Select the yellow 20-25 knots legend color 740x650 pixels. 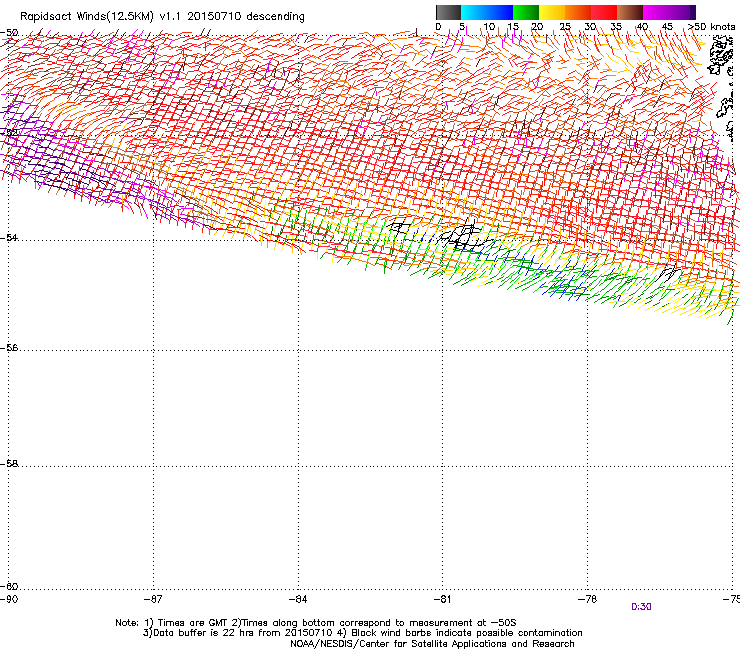[552, 12]
